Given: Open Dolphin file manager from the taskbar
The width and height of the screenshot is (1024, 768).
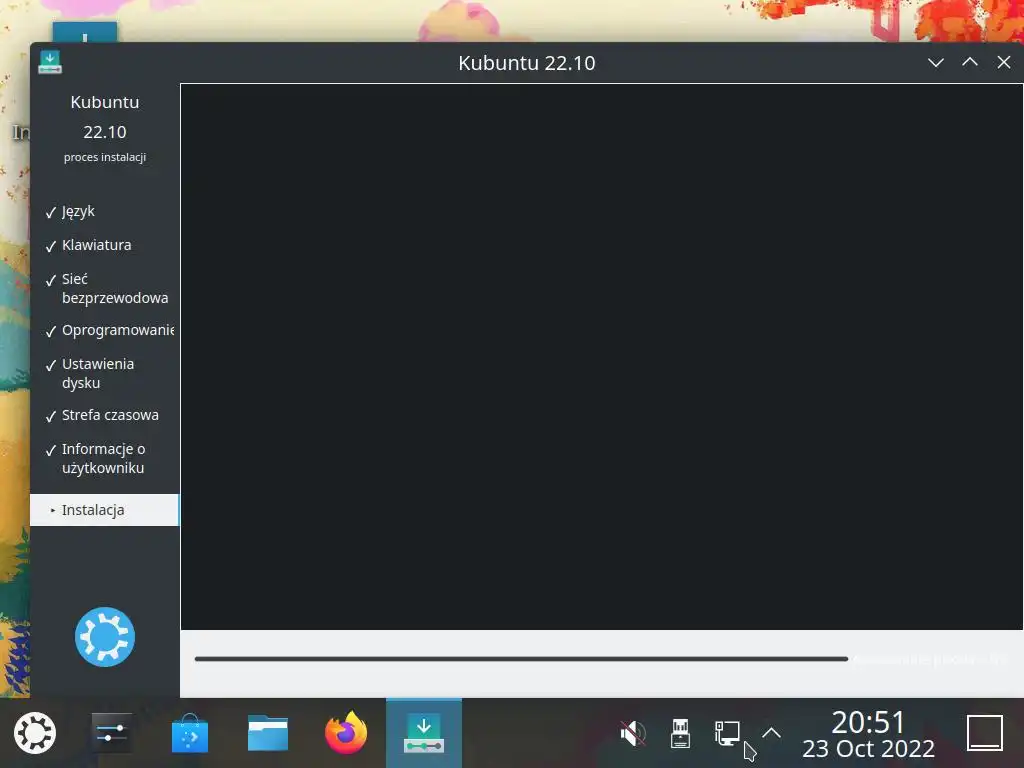Looking at the screenshot, I should [x=268, y=733].
